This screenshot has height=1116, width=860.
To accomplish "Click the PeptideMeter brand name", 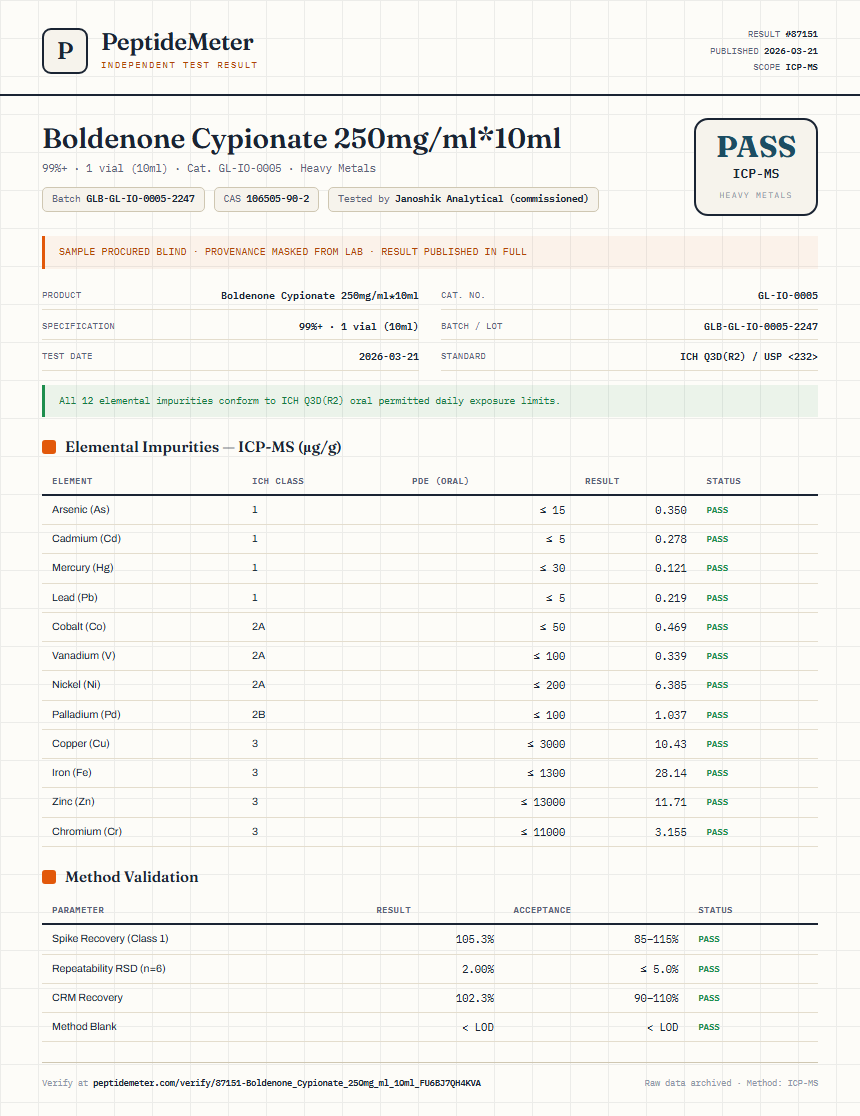I will pos(177,42).
